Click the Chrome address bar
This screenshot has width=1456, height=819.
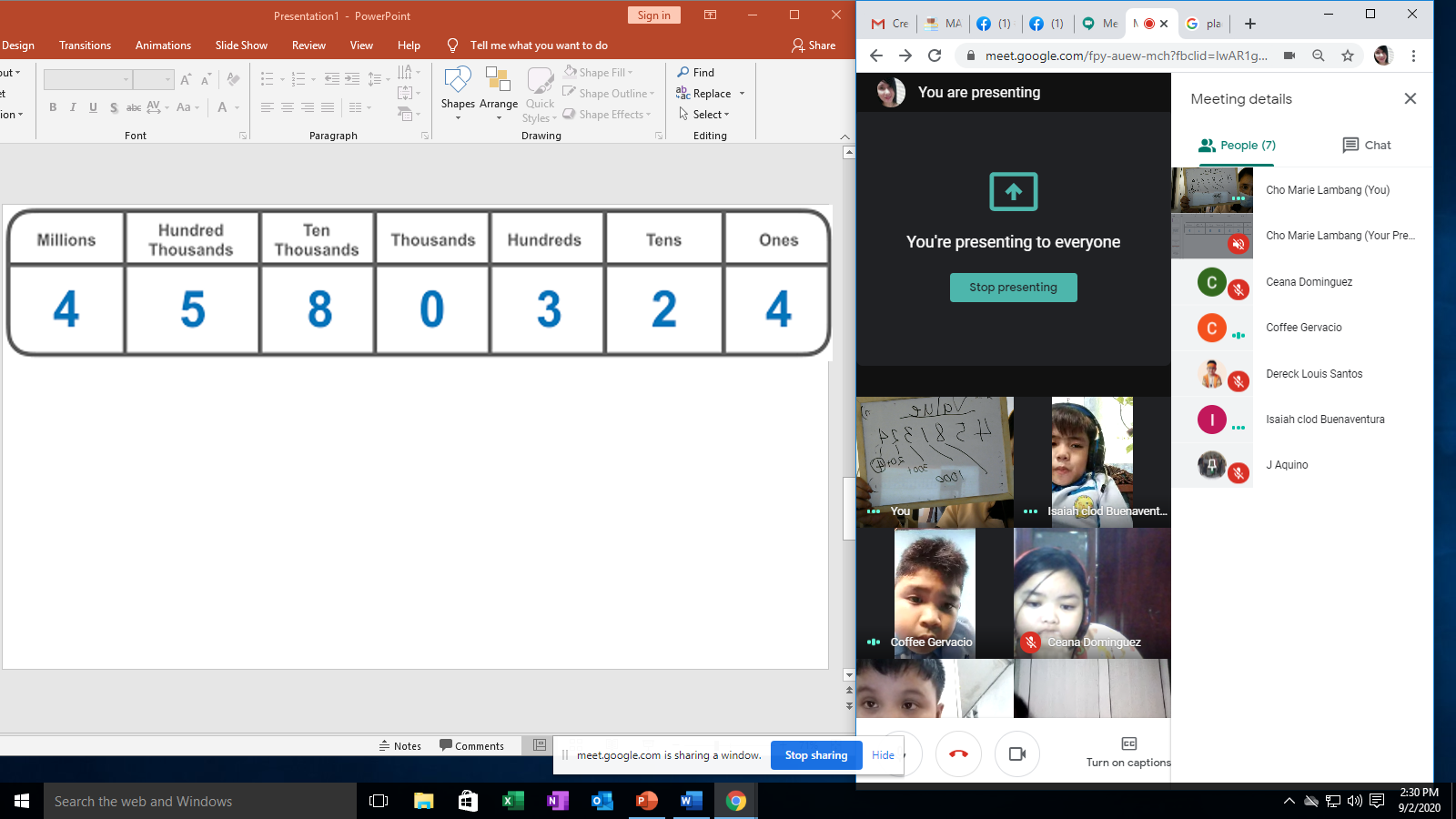pos(1126,56)
